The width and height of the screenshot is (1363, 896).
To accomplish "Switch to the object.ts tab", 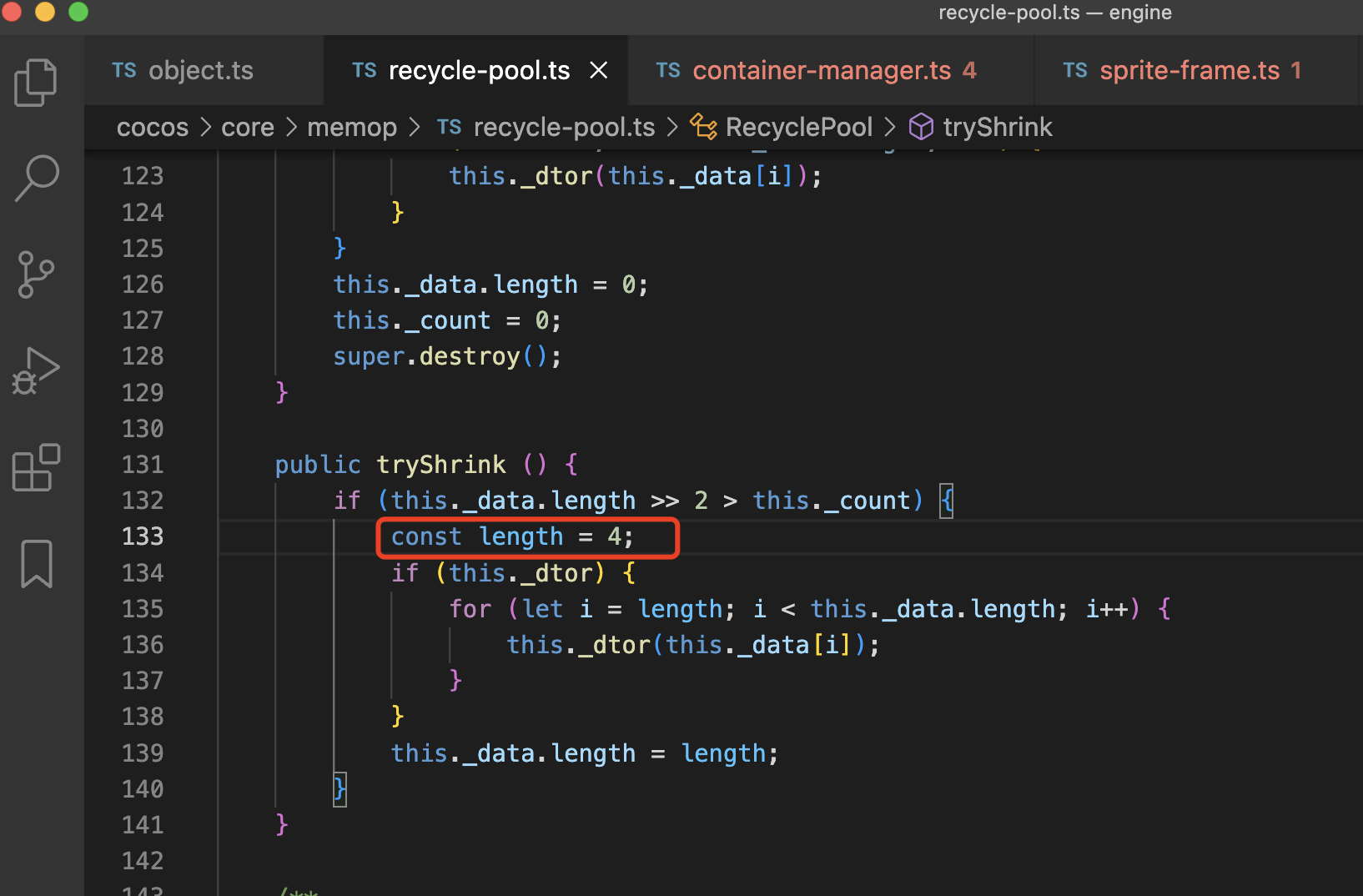I will coord(204,71).
